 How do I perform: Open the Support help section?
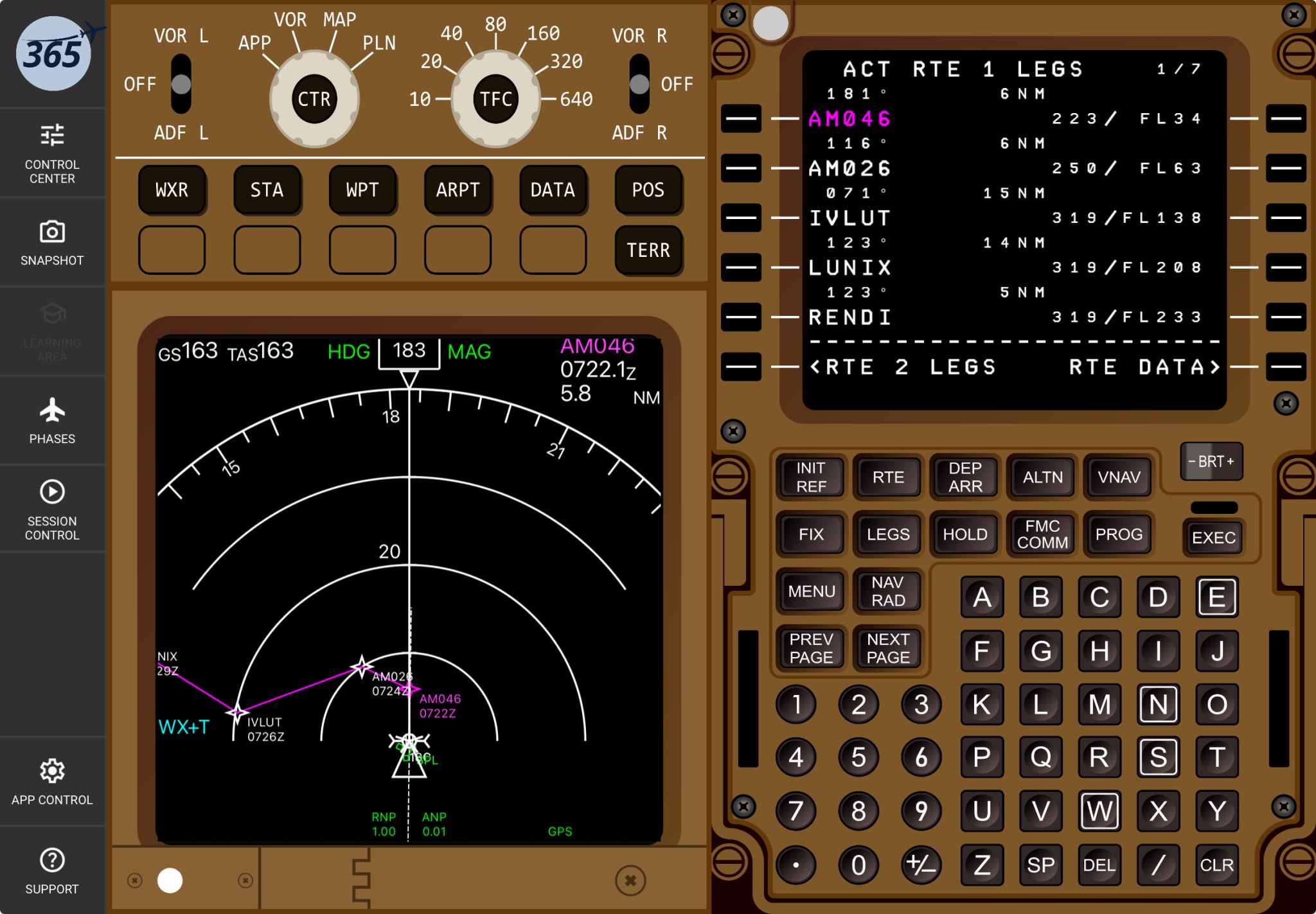(52, 869)
